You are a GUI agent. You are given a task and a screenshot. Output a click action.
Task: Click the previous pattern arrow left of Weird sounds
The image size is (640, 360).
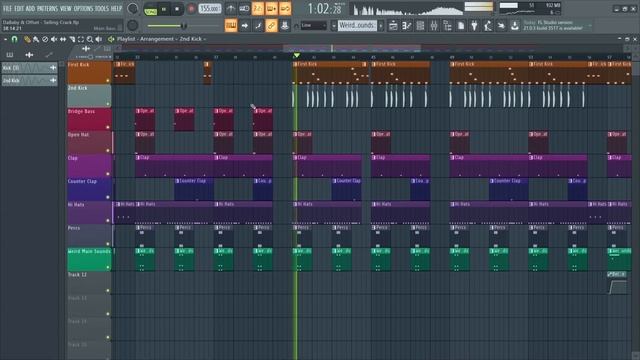coord(333,26)
